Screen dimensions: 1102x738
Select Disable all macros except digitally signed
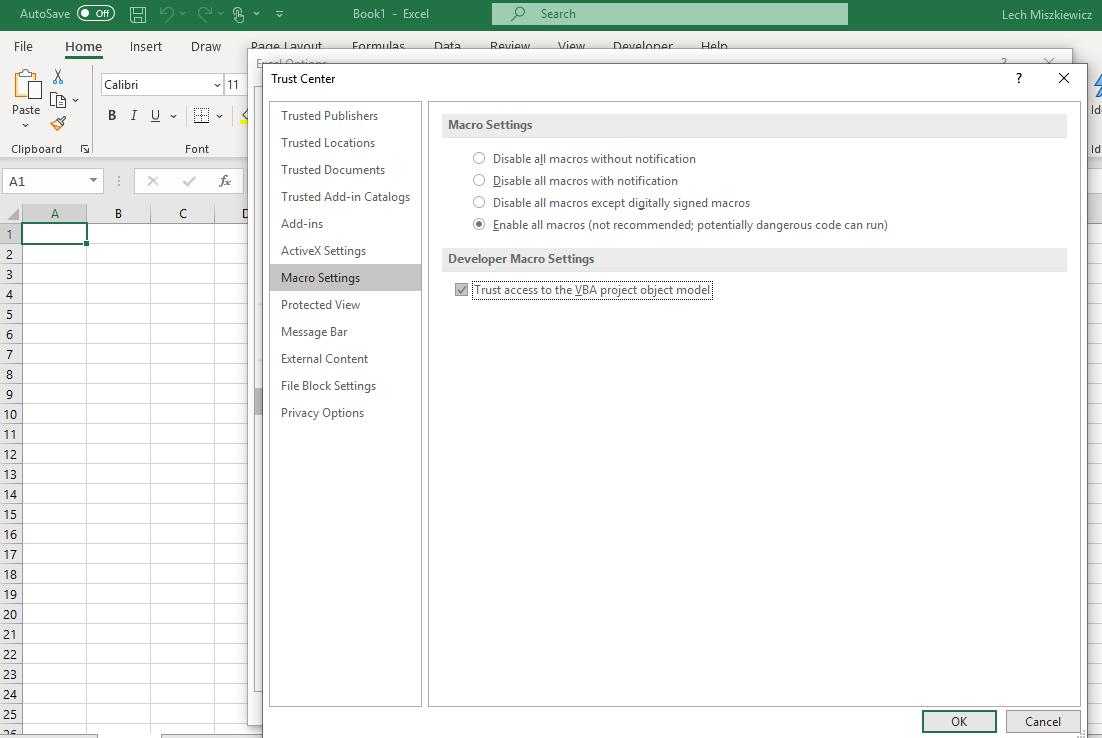pos(479,203)
